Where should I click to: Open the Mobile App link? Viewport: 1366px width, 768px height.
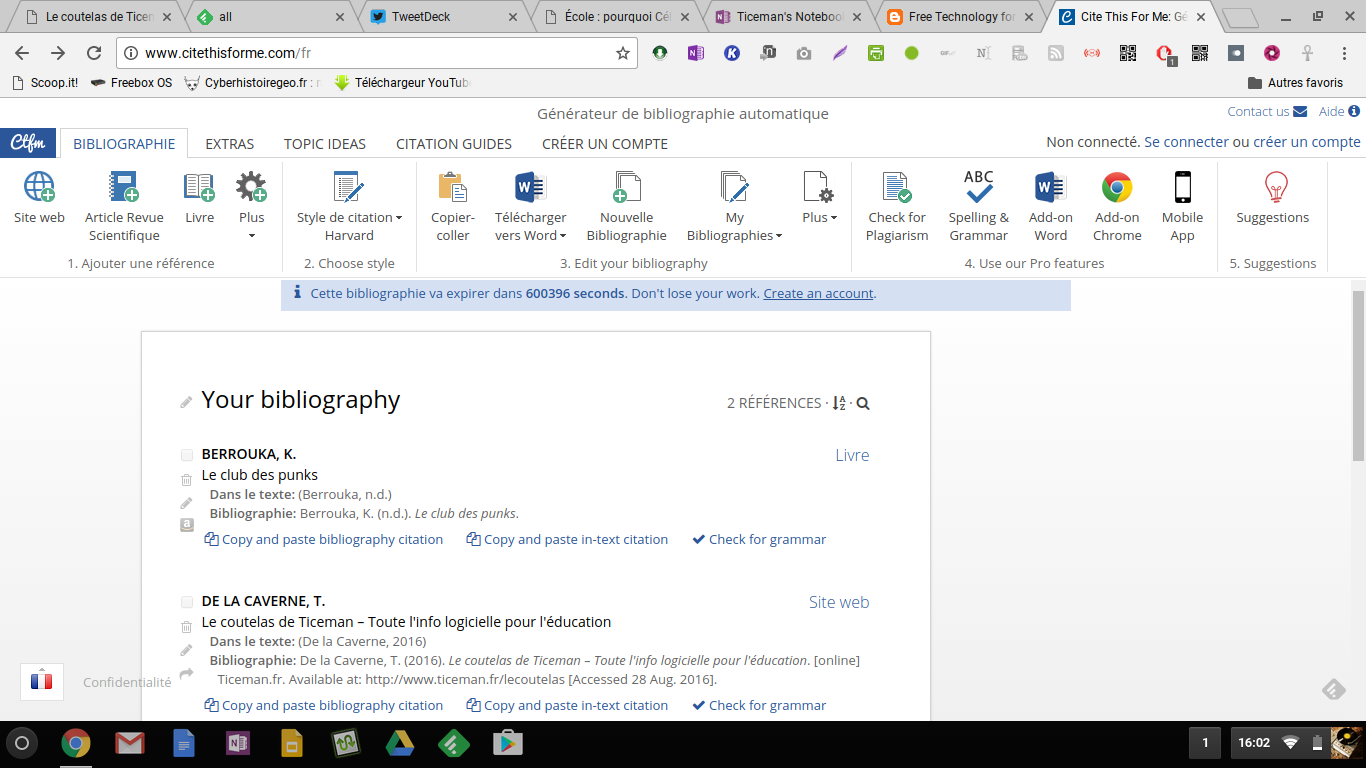1182,207
